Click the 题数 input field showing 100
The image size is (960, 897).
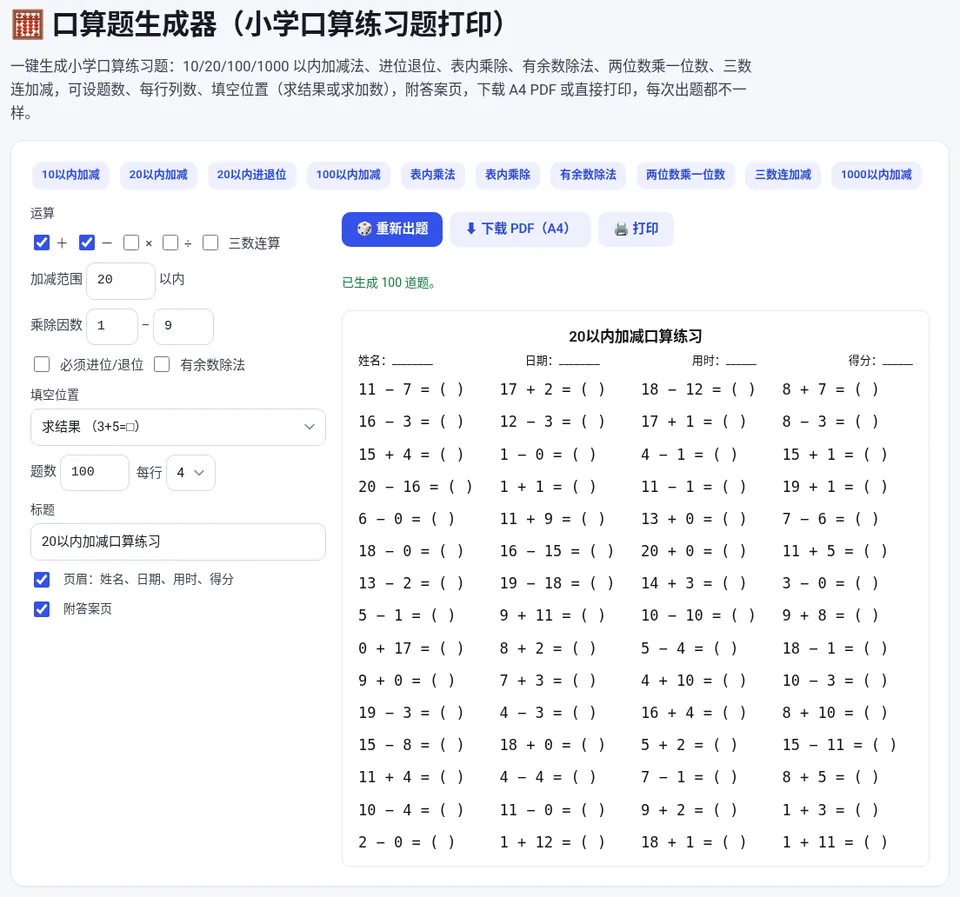[95, 473]
